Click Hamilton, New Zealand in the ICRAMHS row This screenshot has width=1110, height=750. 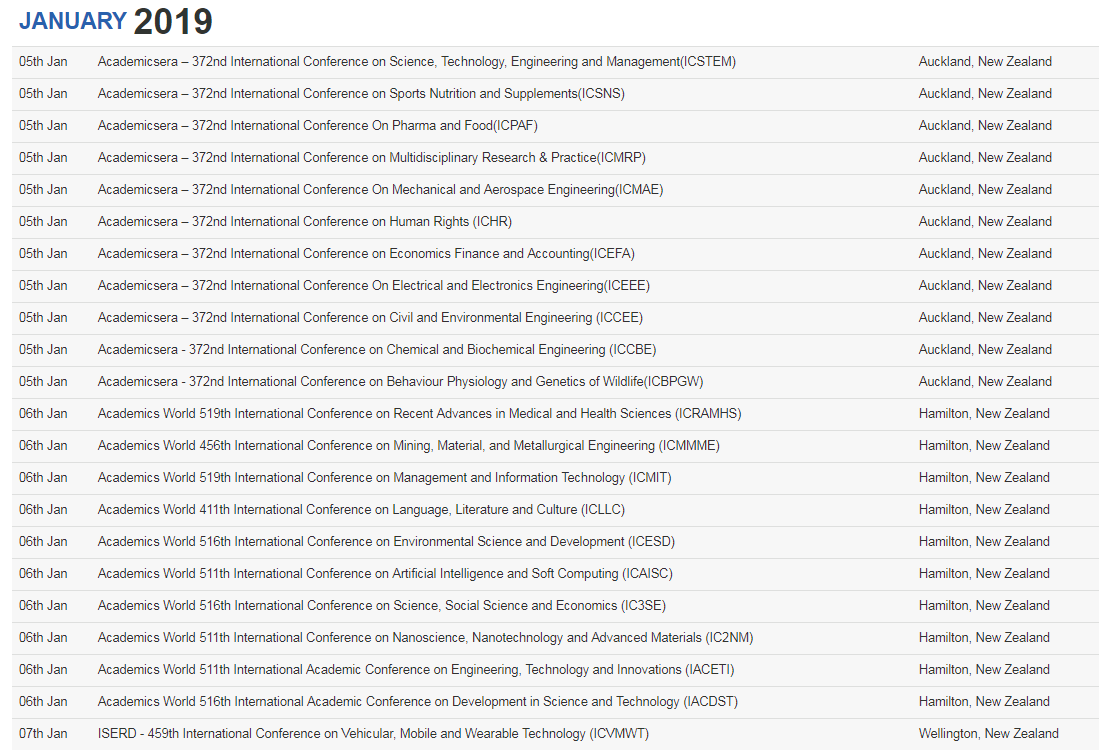click(984, 414)
